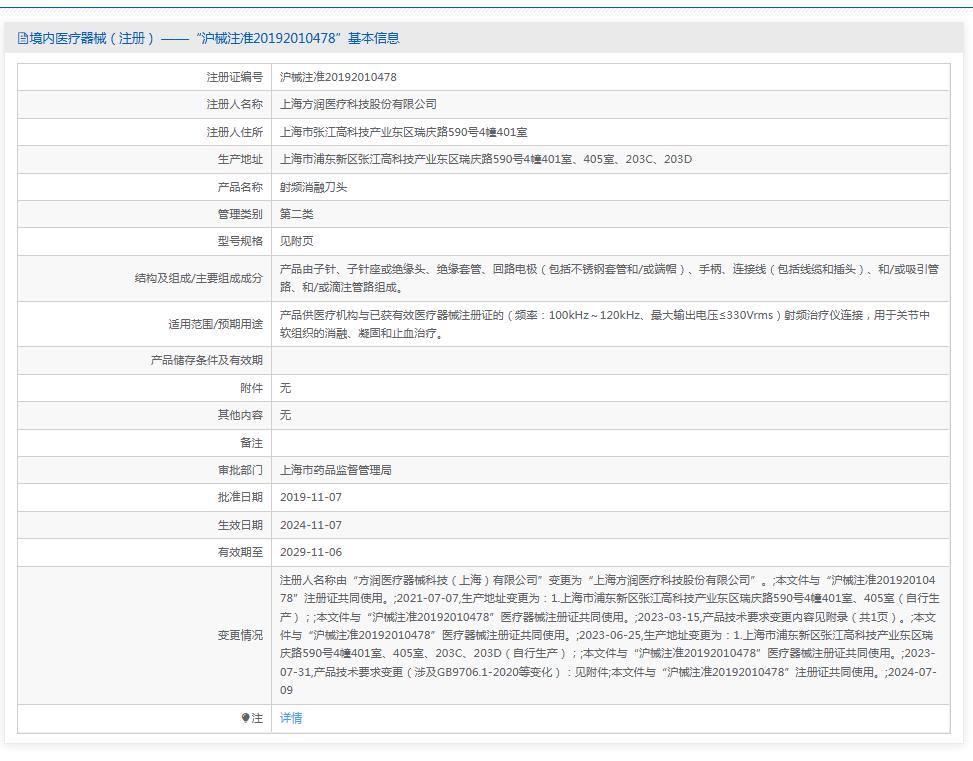Click the label 批准日期
Viewport: 973px width, 761px height.
pos(240,498)
